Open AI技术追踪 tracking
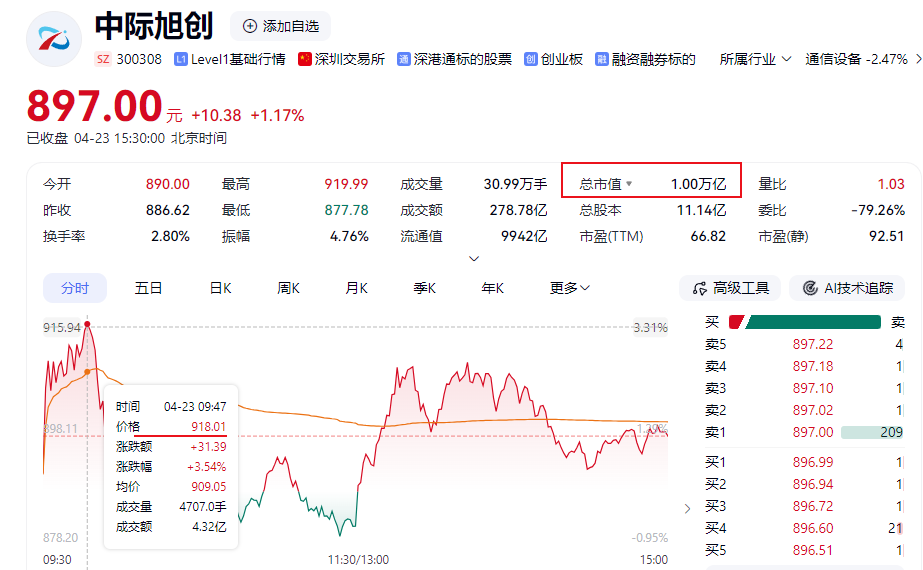The height and width of the screenshot is (570, 923). point(846,288)
